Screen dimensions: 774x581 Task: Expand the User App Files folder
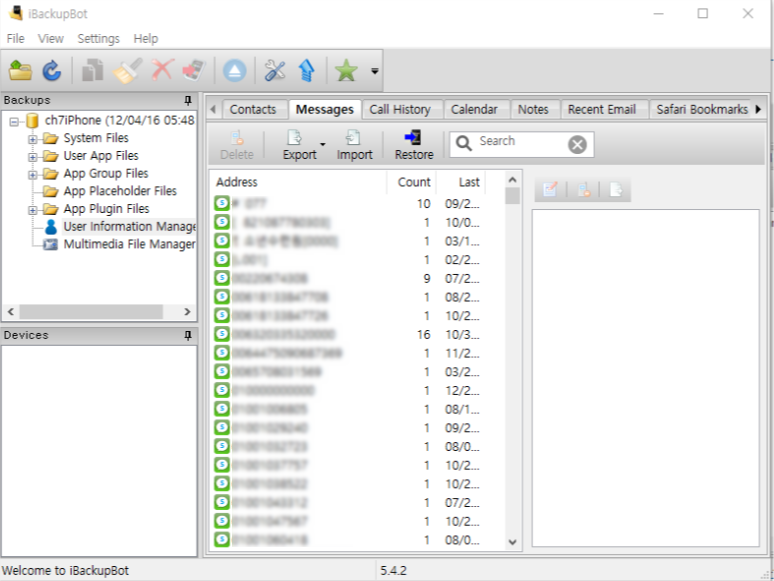(33, 156)
